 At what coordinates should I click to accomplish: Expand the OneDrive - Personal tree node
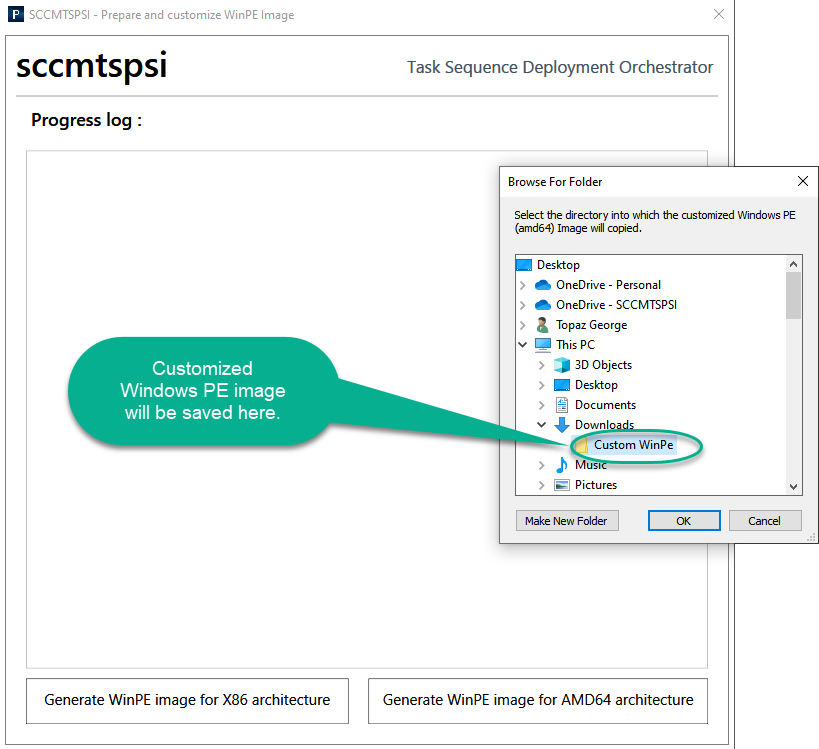pyautogui.click(x=523, y=285)
